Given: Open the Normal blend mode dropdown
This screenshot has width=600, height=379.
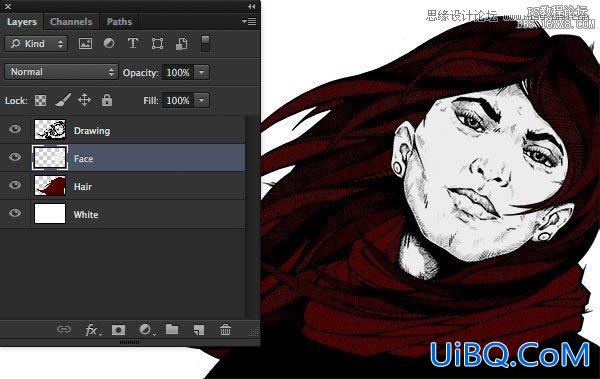Looking at the screenshot, I should pyautogui.click(x=61, y=72).
